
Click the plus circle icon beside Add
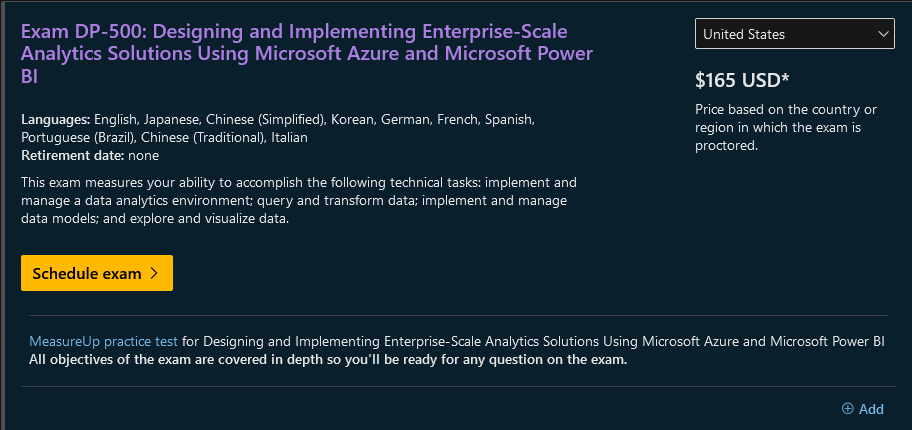tap(847, 409)
